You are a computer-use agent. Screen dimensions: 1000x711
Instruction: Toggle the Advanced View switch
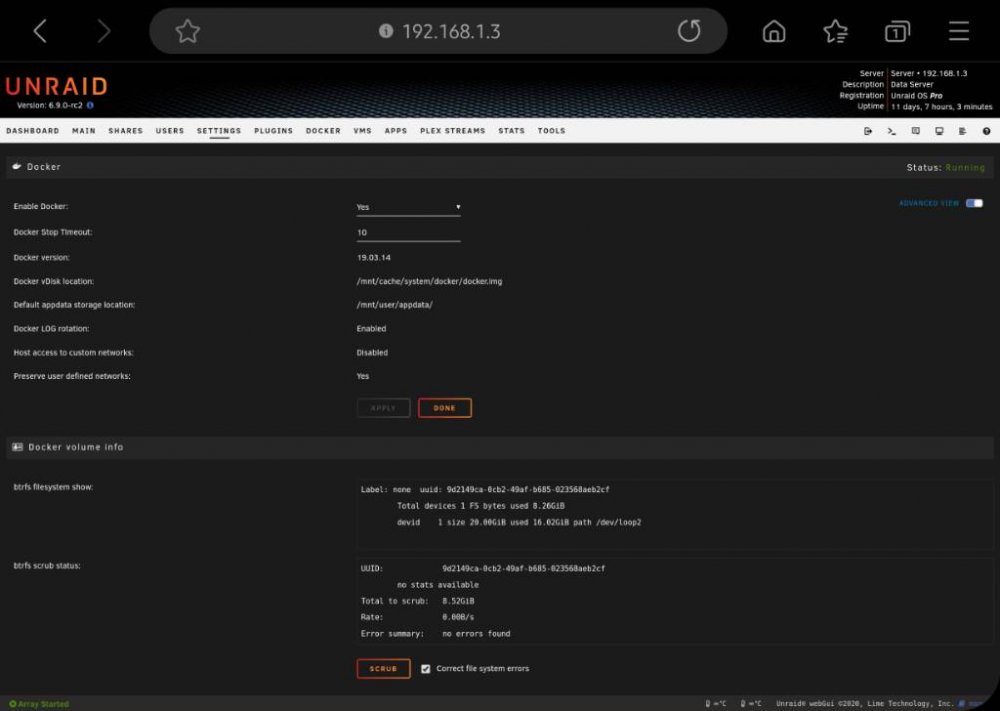point(974,203)
